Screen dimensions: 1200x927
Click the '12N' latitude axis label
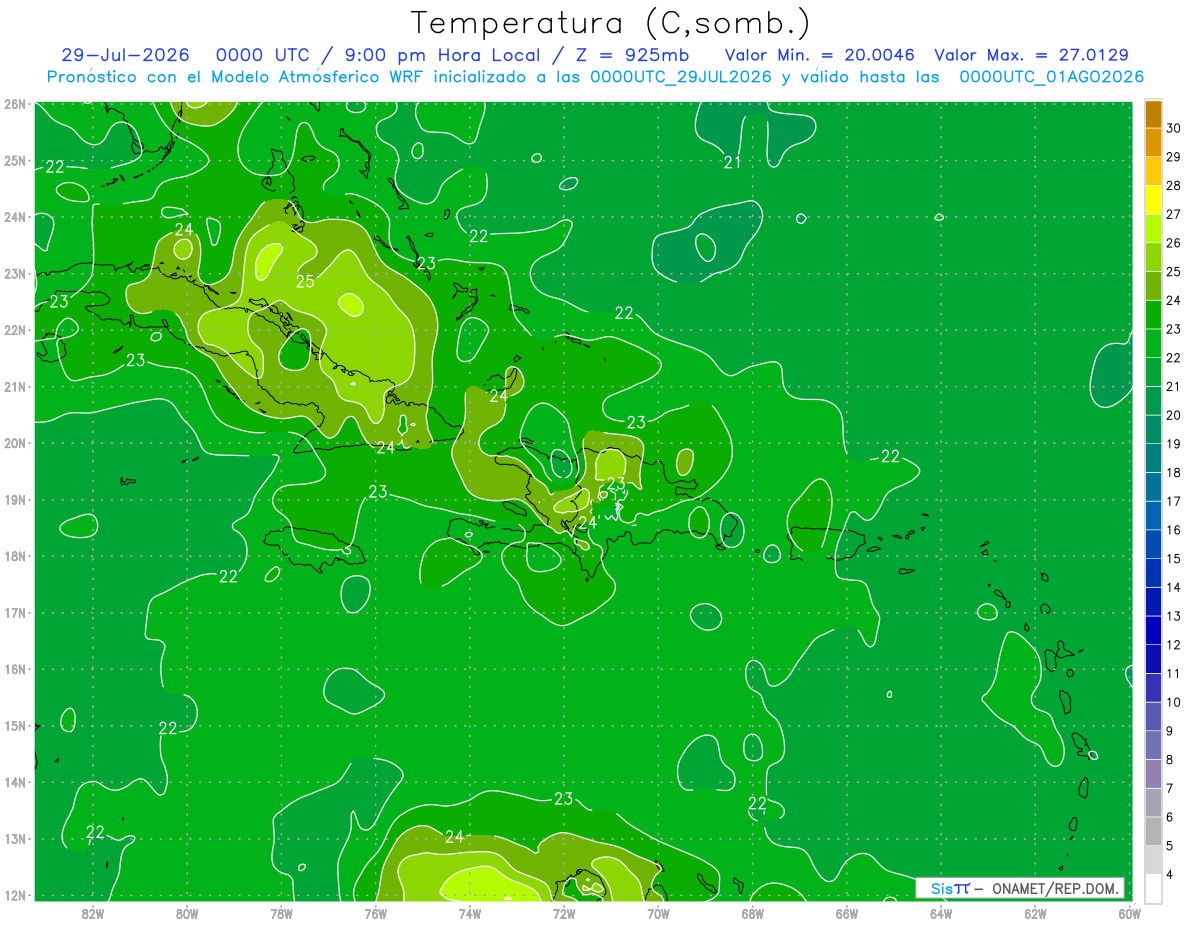15,895
